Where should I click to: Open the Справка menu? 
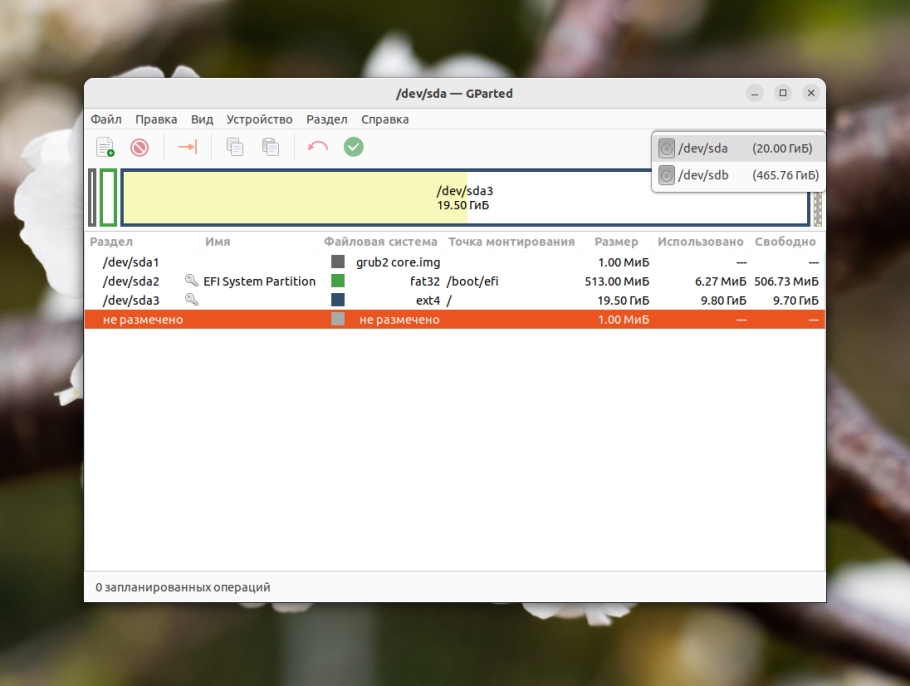[x=385, y=119]
